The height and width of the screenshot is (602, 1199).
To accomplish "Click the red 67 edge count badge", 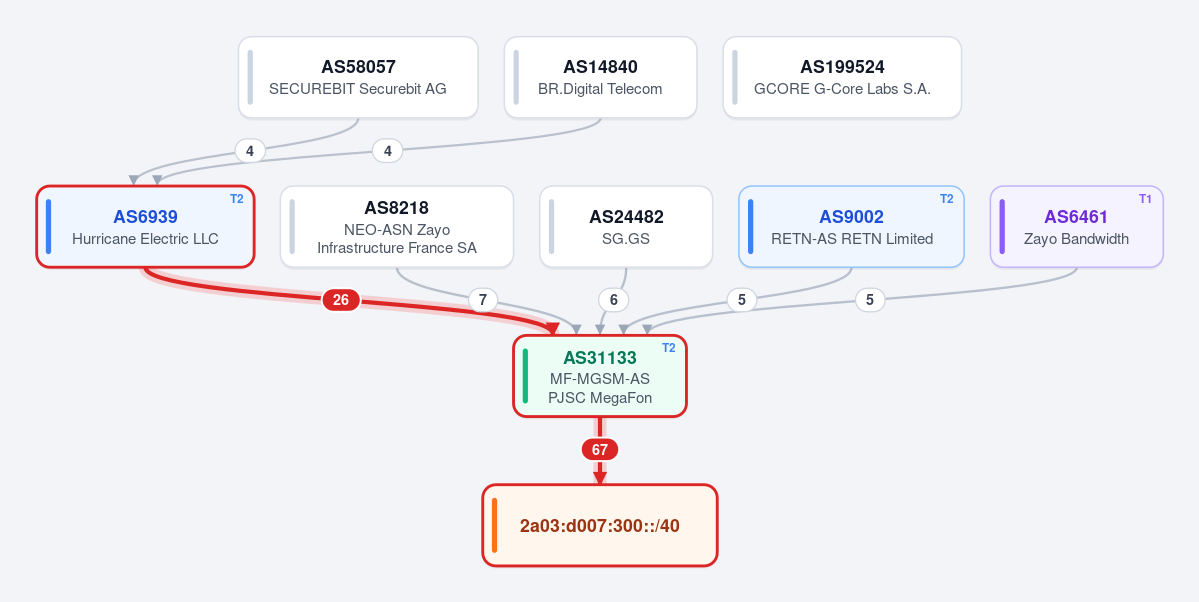I will [x=600, y=450].
